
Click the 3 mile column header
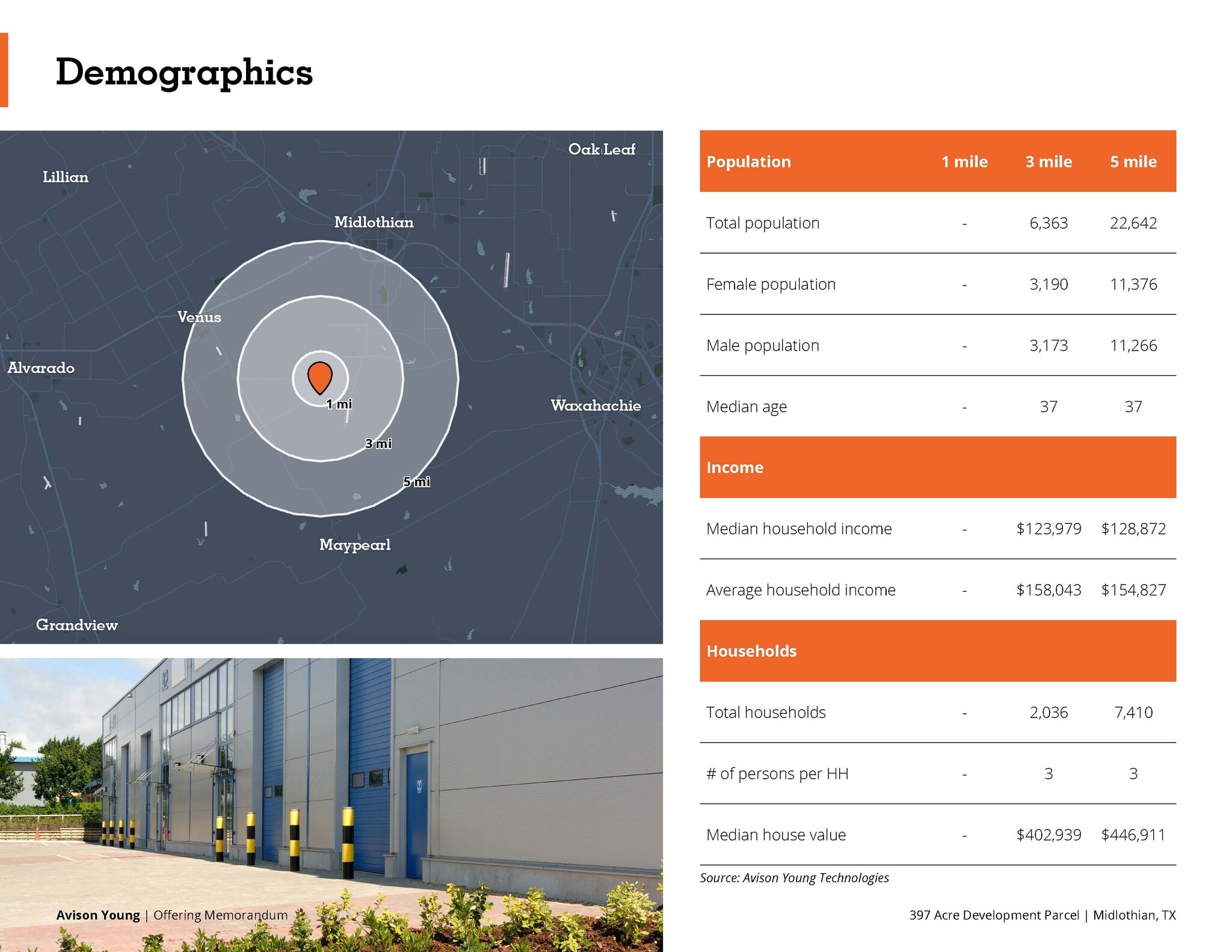1049,161
